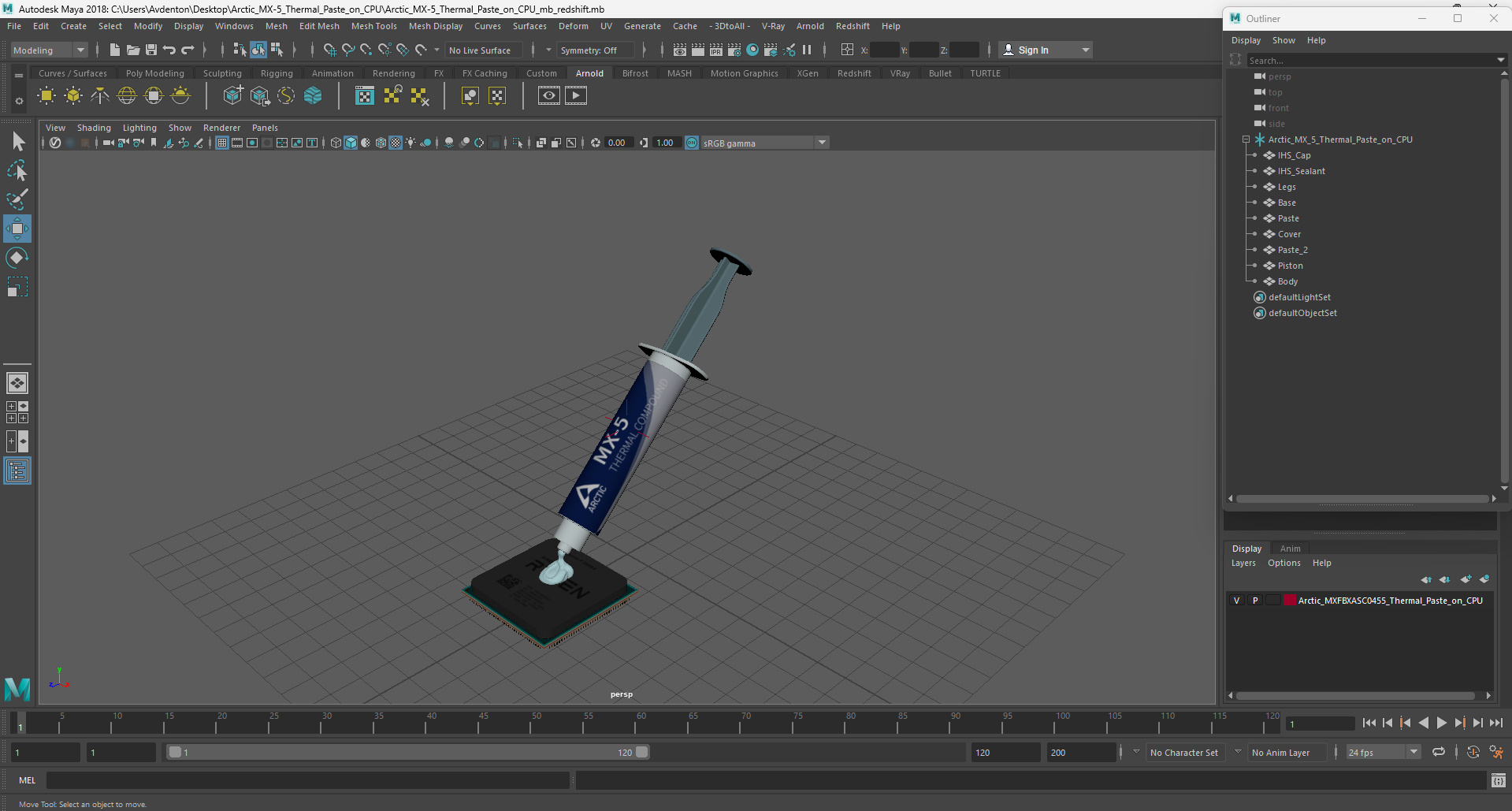Toggle layer playback P box

[1255, 601]
